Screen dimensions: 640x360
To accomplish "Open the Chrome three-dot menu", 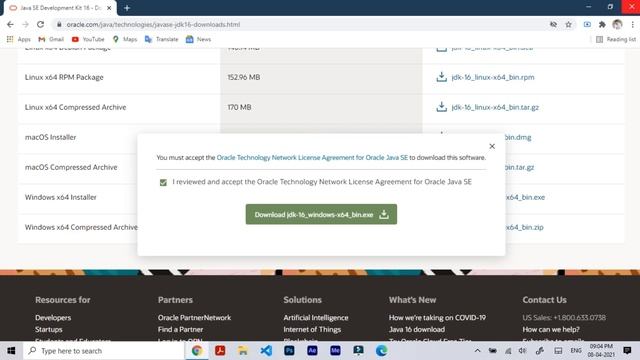I will [633, 24].
